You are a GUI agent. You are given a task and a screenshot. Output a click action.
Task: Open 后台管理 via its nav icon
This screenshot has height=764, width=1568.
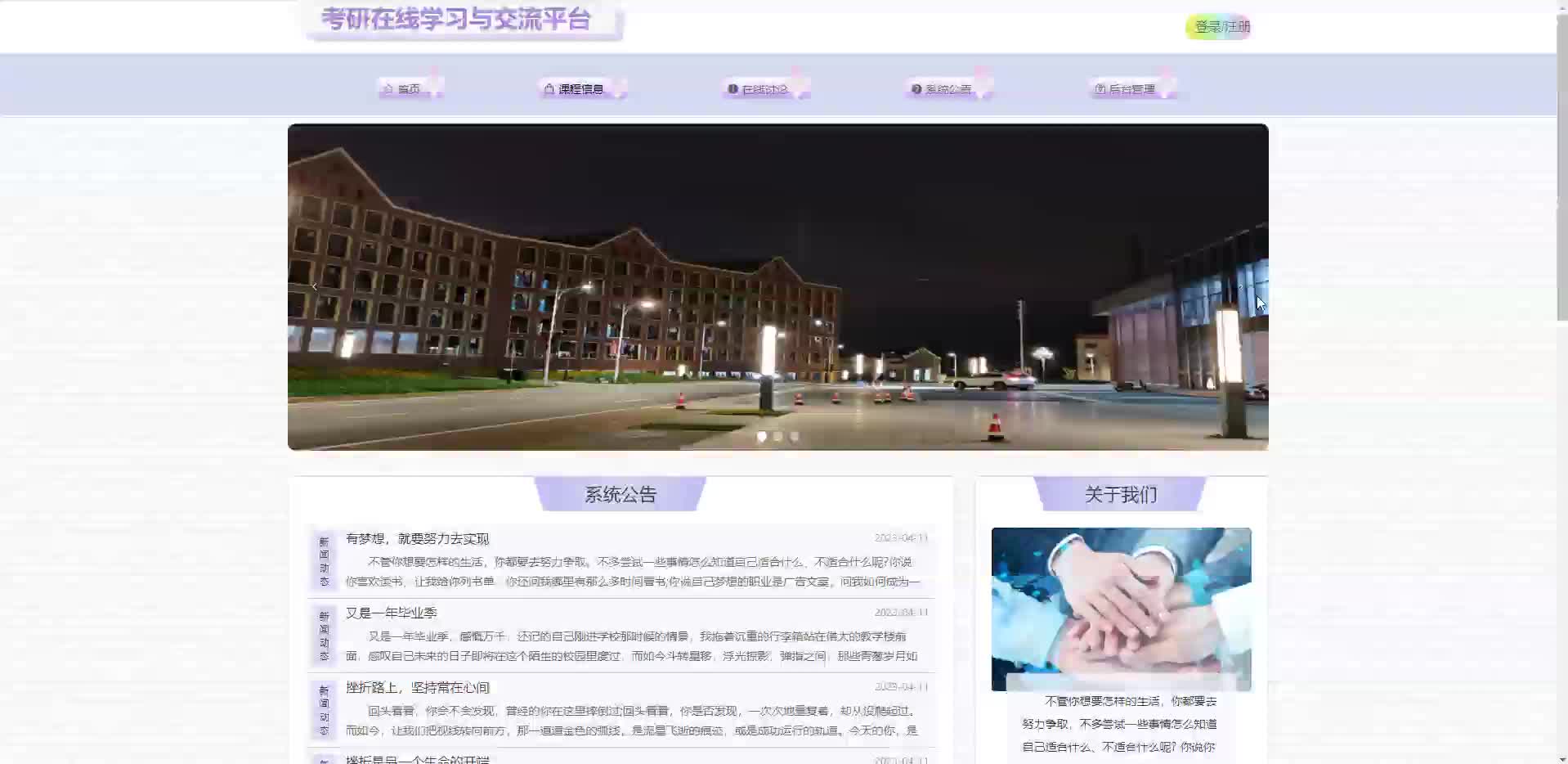[x=1100, y=89]
